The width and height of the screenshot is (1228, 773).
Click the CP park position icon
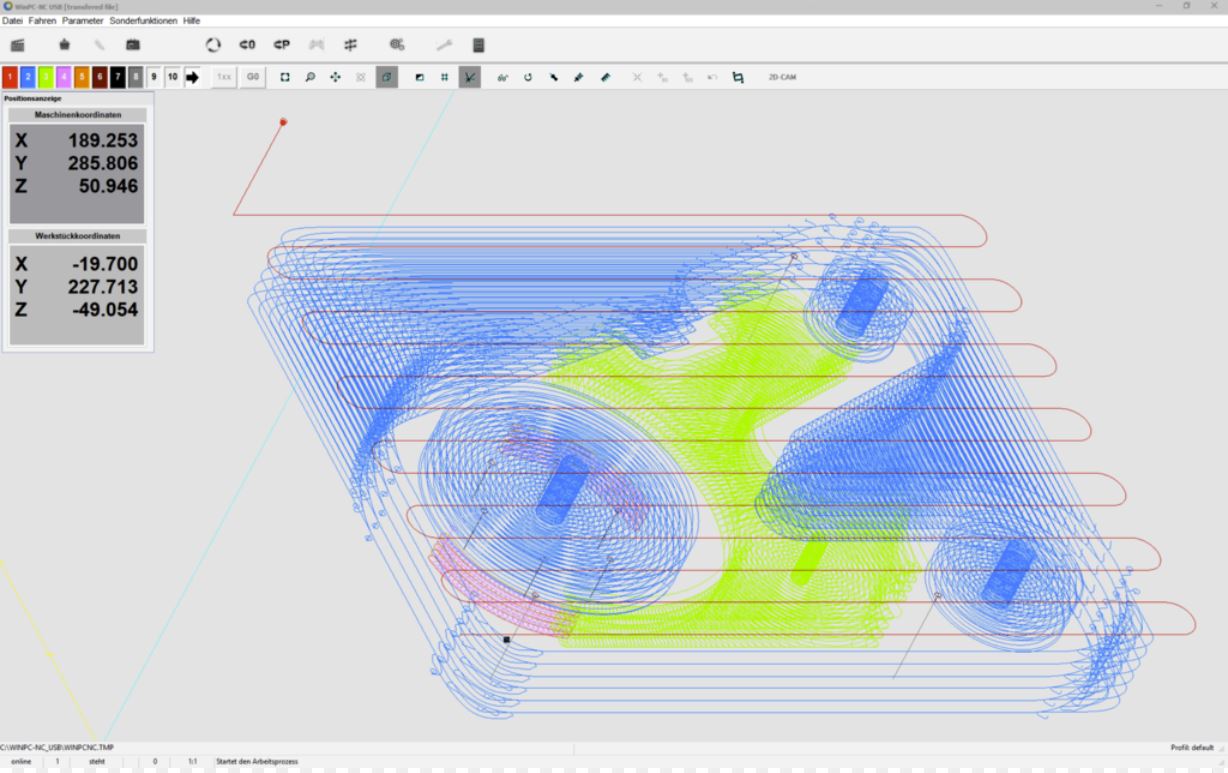pyautogui.click(x=281, y=44)
